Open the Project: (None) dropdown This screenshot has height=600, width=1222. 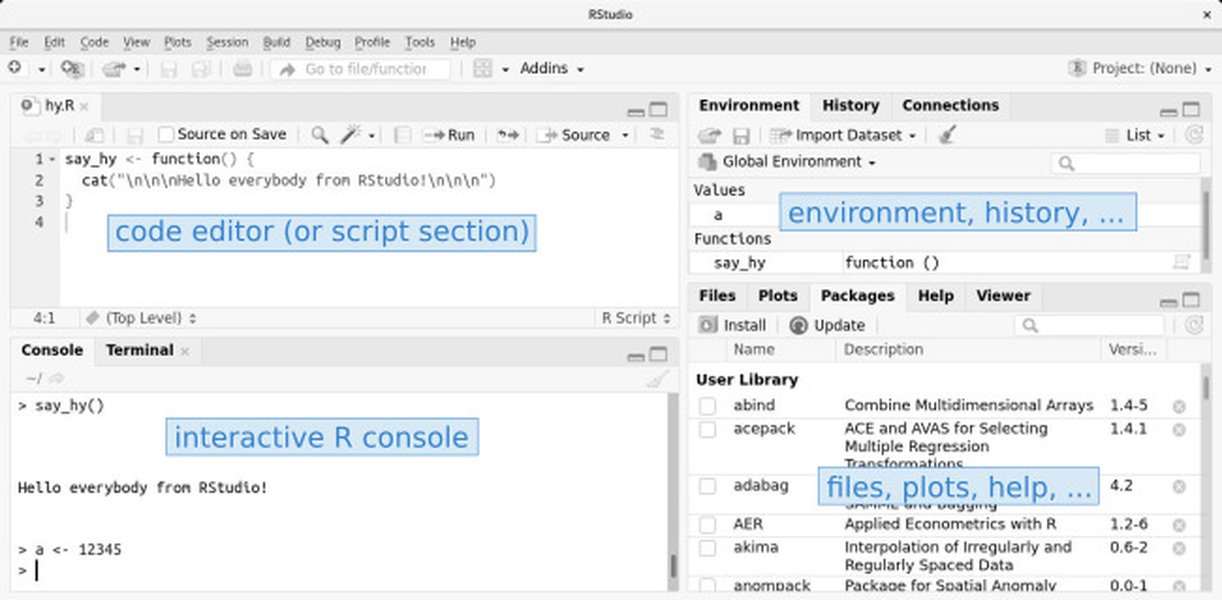pyautogui.click(x=1139, y=68)
